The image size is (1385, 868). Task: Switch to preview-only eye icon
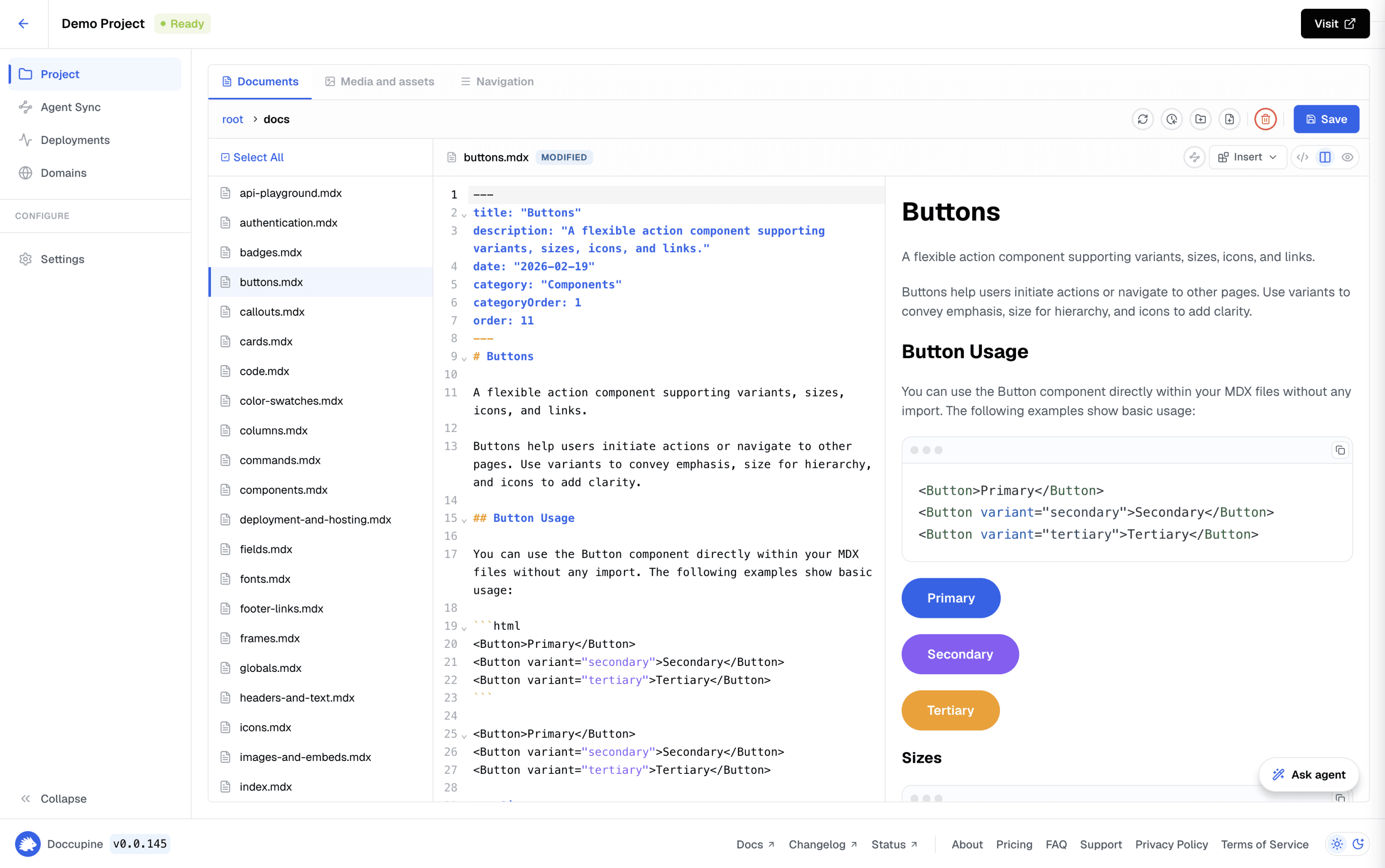(1347, 157)
